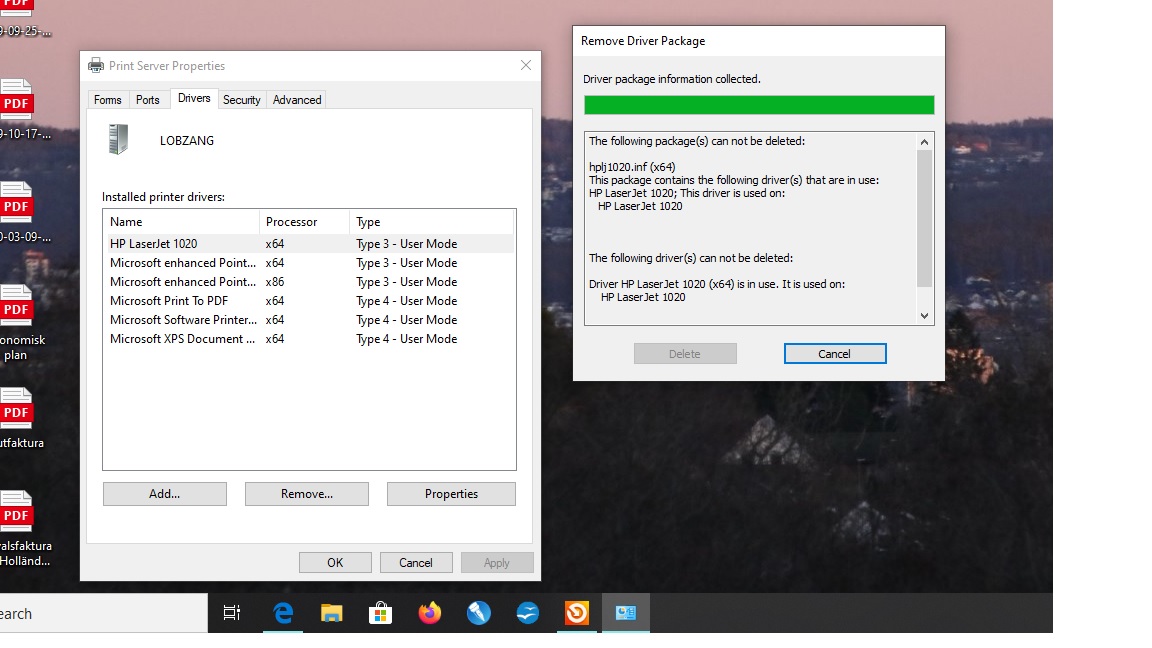Open File Explorer from the taskbar
Viewport: 1152px width, 648px height.
[x=332, y=613]
